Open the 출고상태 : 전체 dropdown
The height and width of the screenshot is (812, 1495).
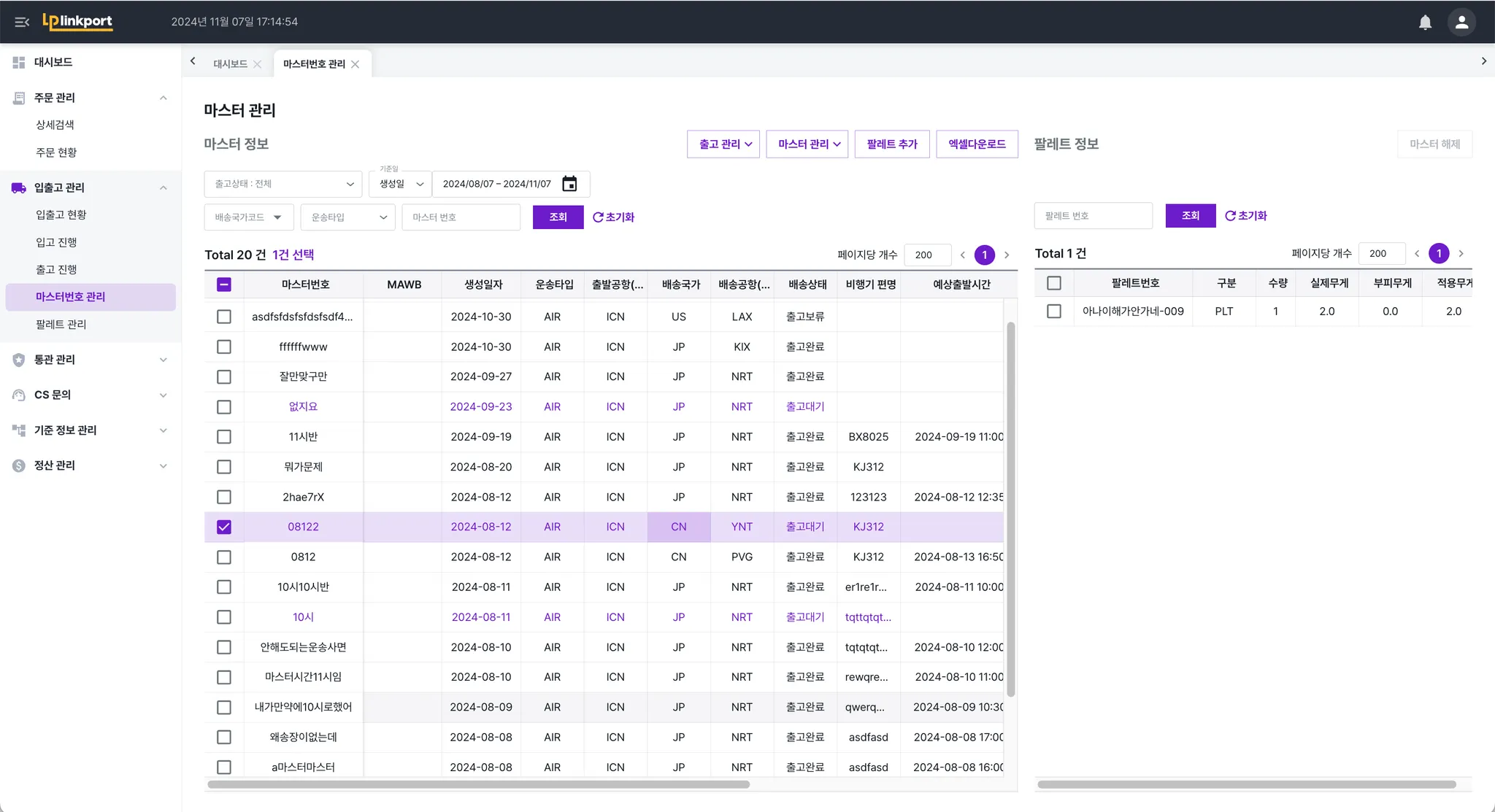point(283,184)
